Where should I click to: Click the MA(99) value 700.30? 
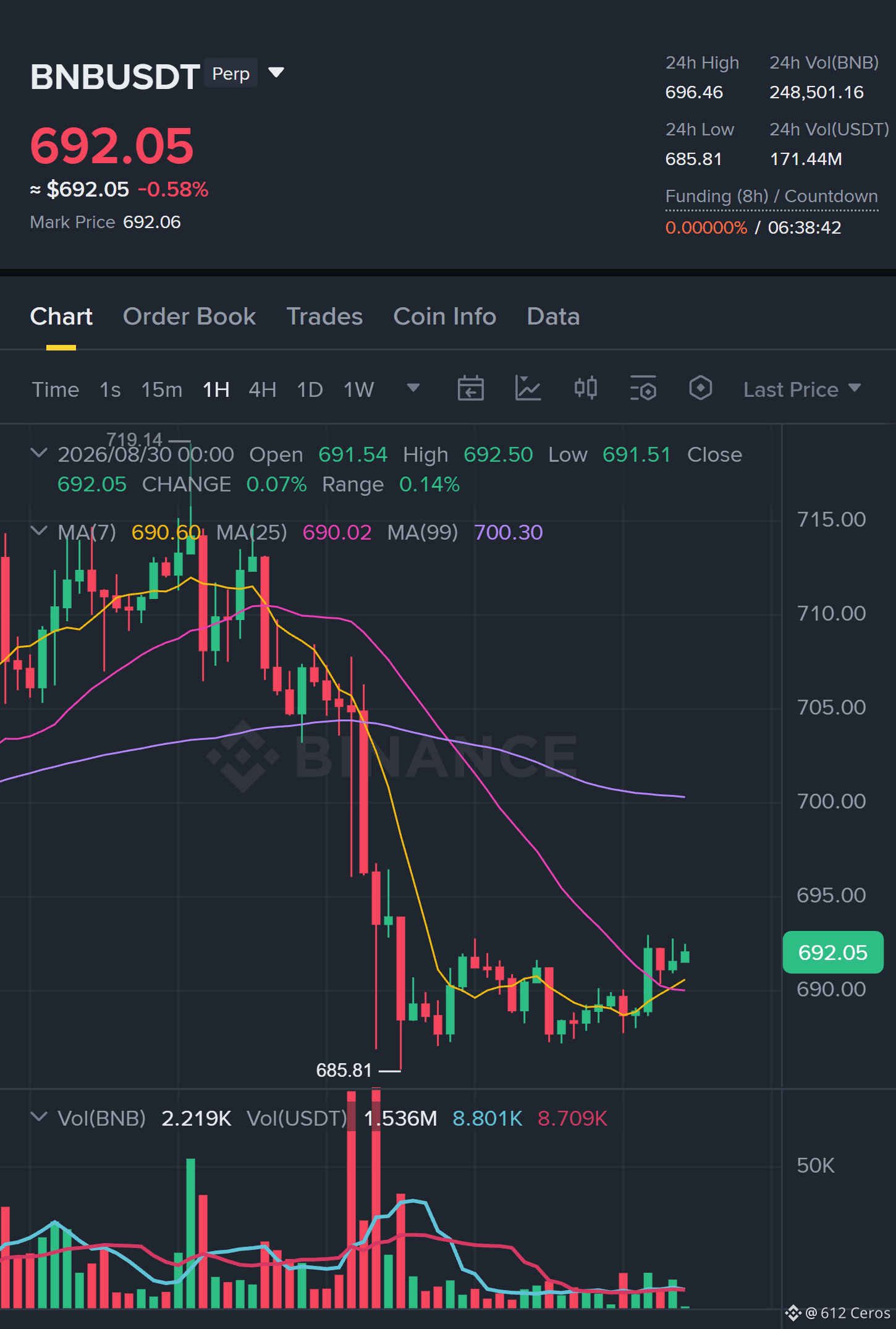[x=509, y=532]
